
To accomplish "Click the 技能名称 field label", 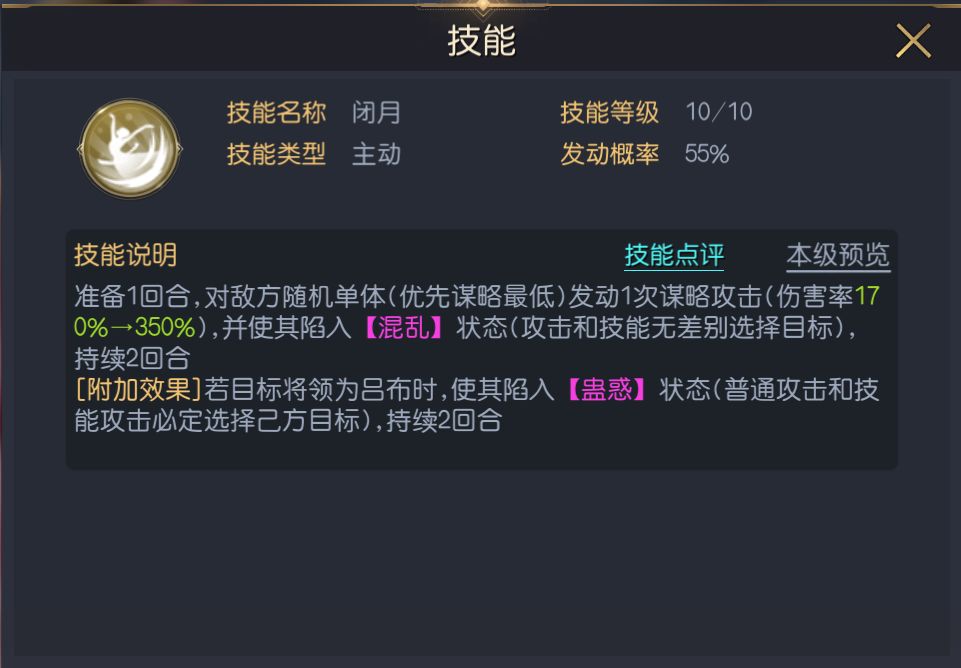I will [277, 113].
